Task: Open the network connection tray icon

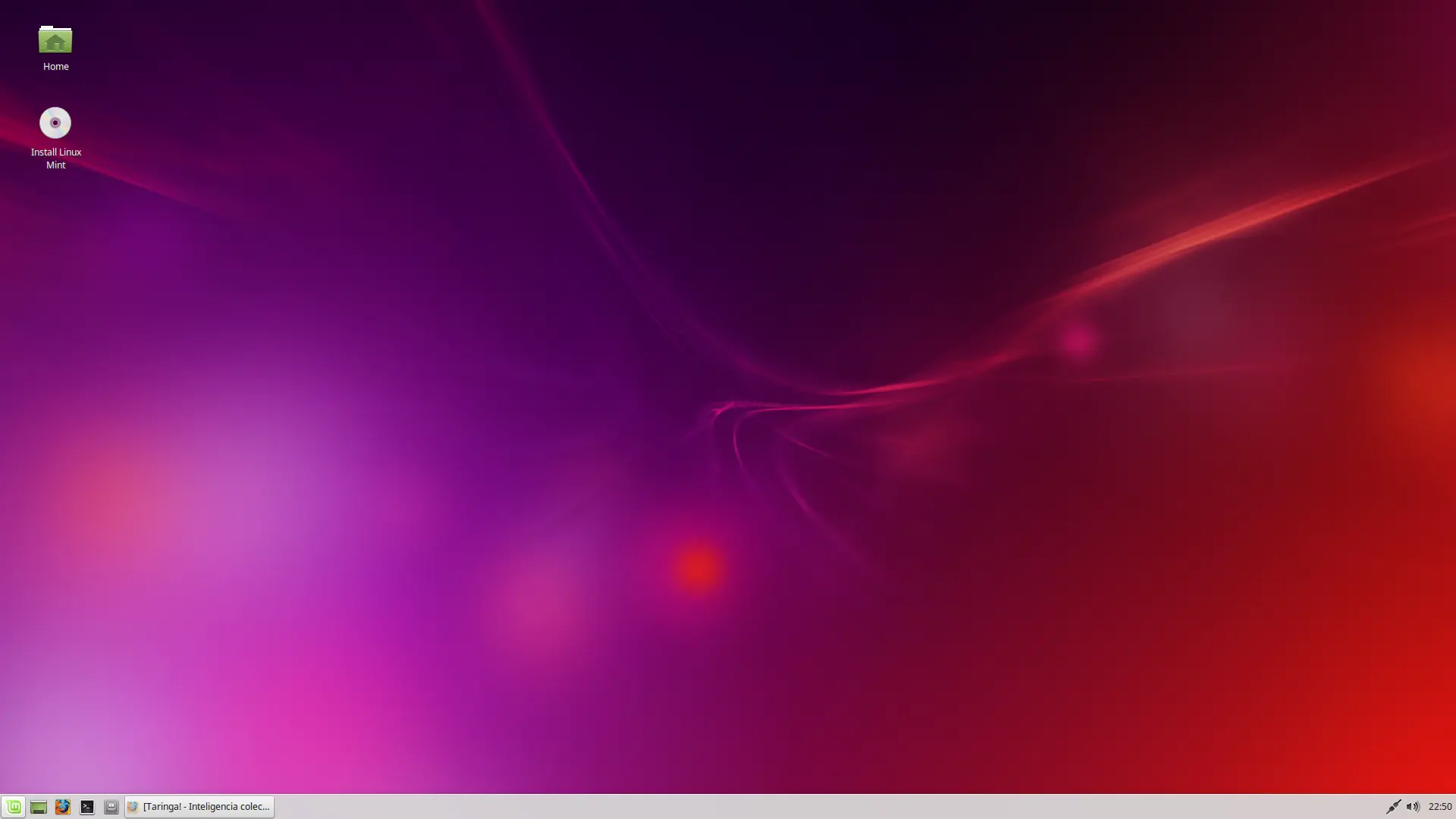Action: tap(1393, 807)
